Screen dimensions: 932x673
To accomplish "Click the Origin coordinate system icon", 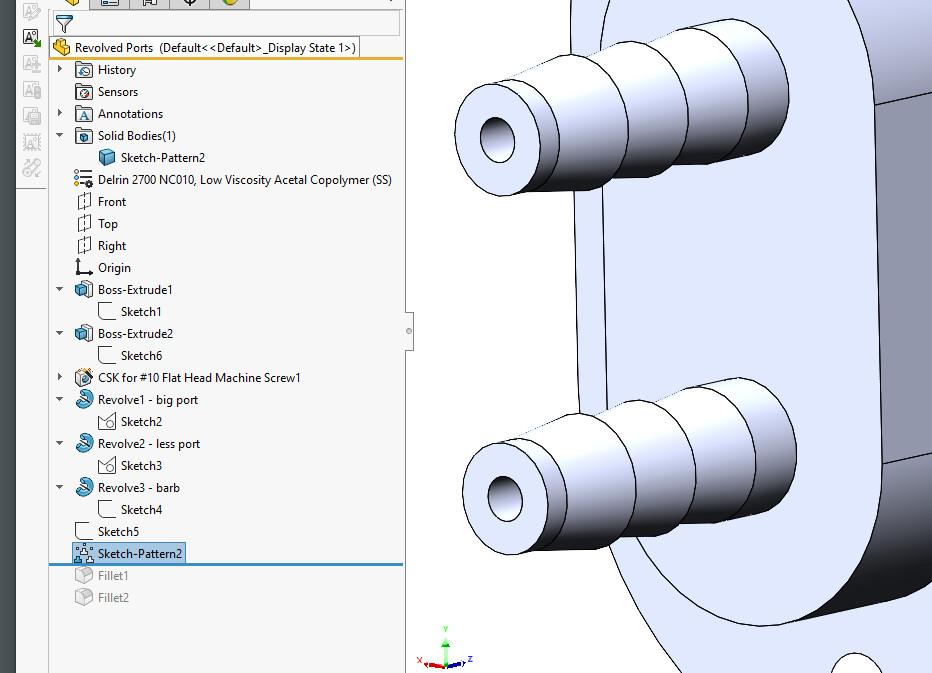I will coord(81,267).
